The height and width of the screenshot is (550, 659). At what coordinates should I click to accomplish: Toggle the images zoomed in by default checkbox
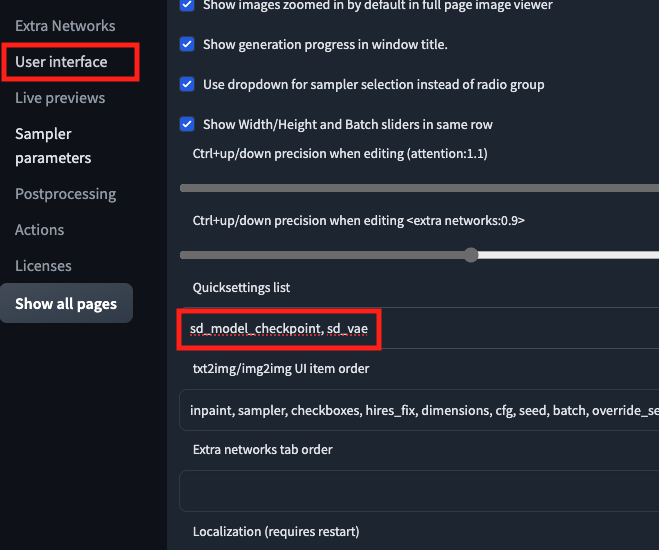pyautogui.click(x=187, y=5)
